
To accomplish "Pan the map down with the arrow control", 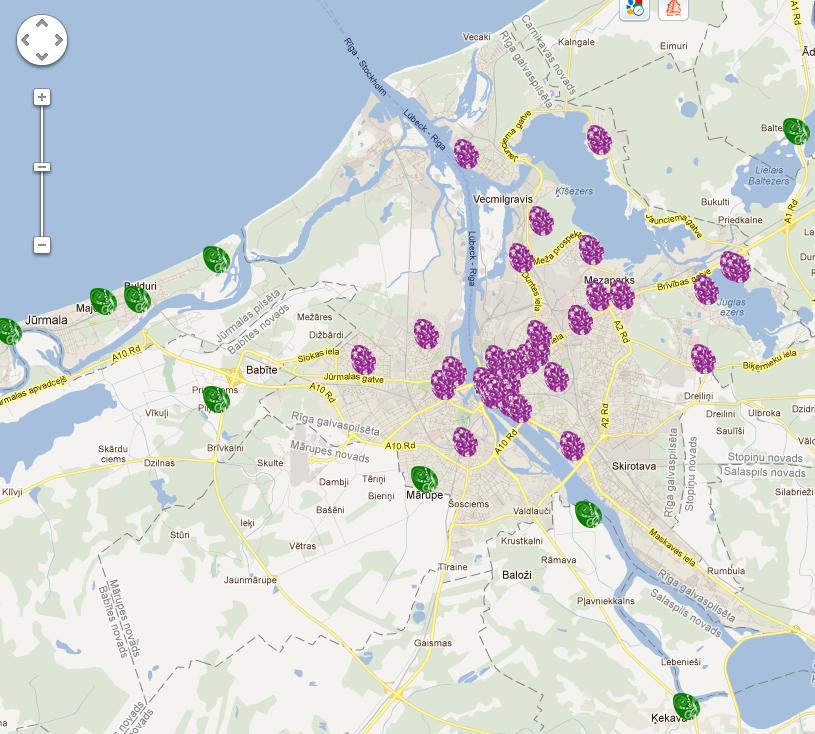I will coord(42,56).
